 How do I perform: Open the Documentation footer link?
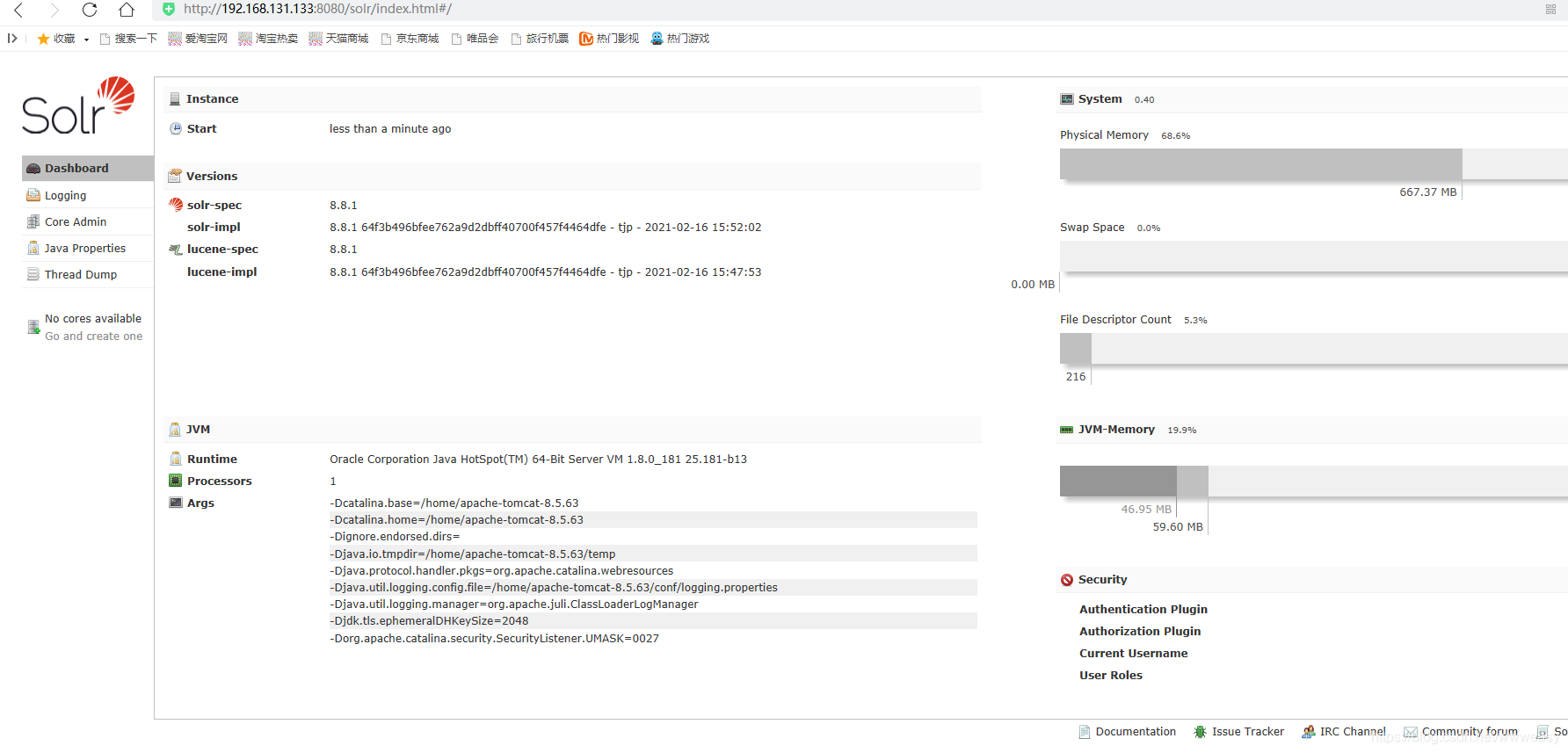[1128, 731]
